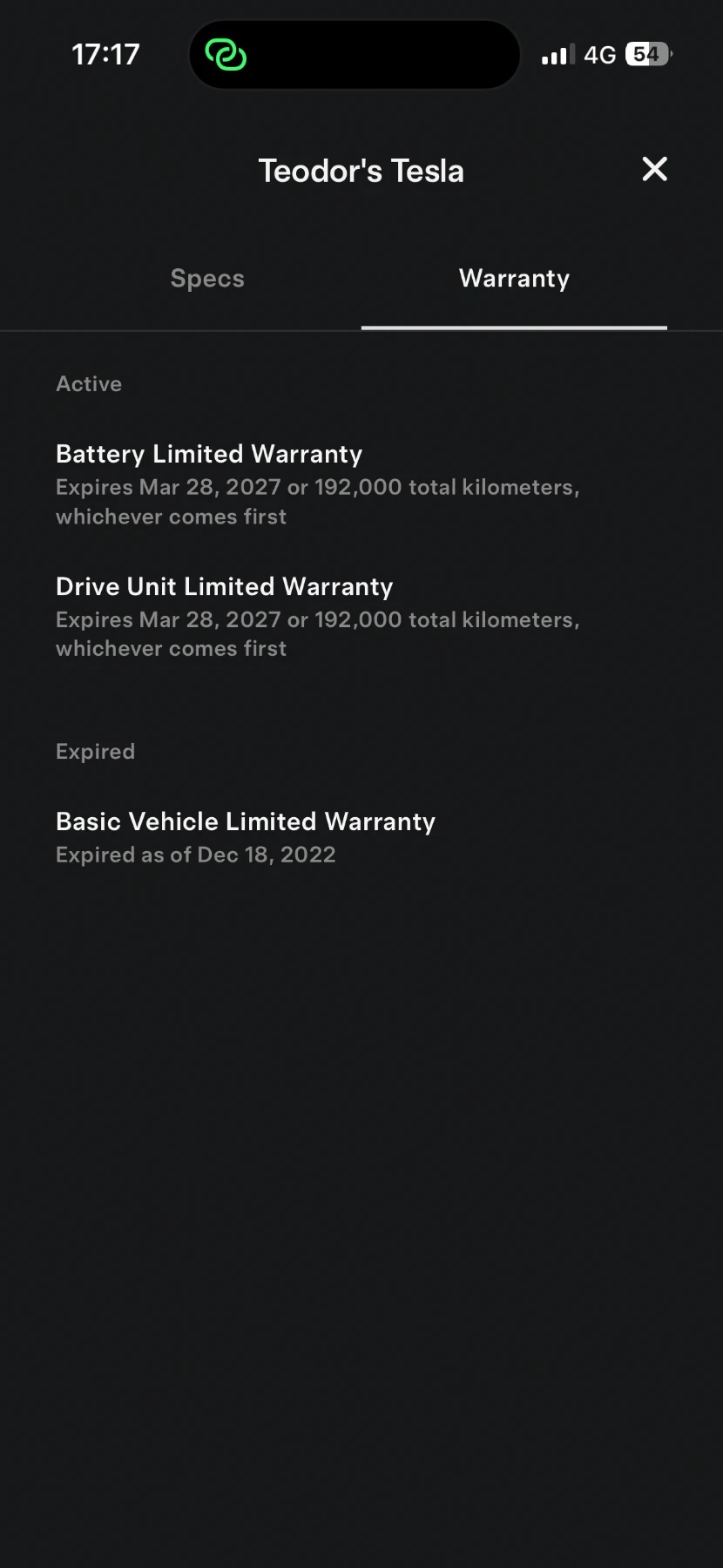Switch to the Specs tab
Image resolution: width=723 pixels, height=1568 pixels.
[x=206, y=278]
